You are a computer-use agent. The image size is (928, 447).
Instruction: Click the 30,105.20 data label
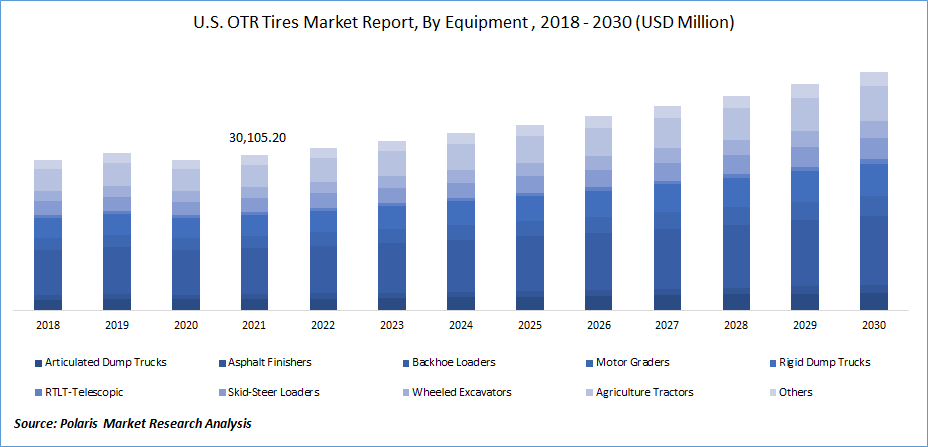(257, 138)
